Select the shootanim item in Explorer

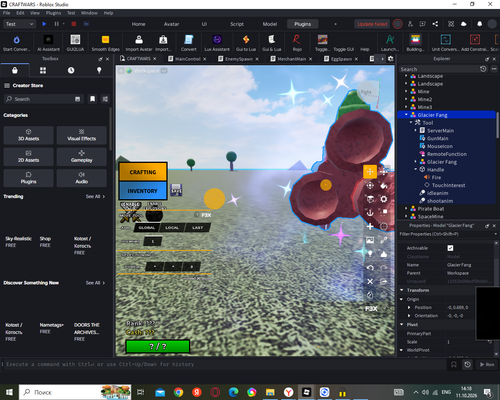440,201
